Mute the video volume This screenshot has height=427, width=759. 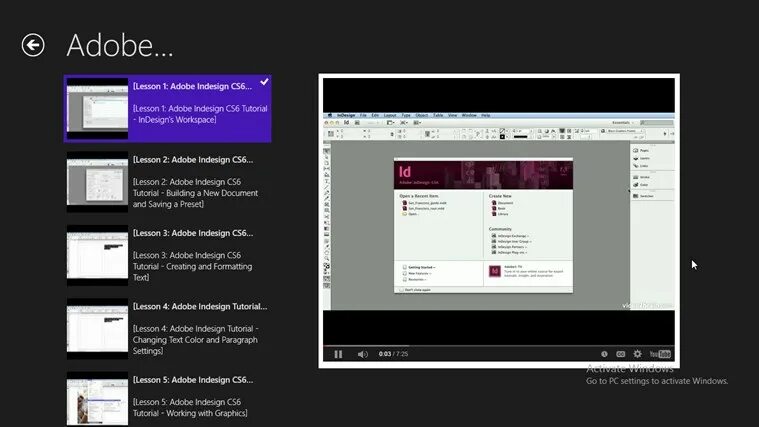pyautogui.click(x=363, y=354)
